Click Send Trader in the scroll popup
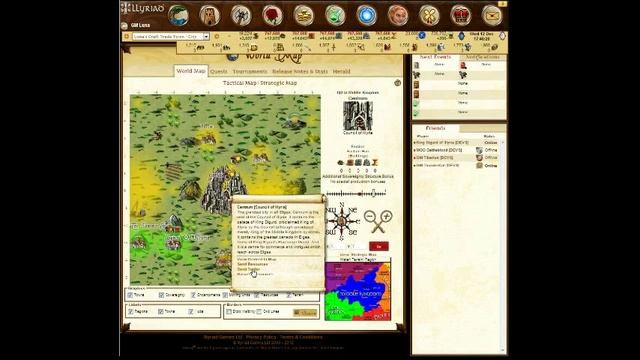Screen dimensions: 640x360 click(248, 269)
